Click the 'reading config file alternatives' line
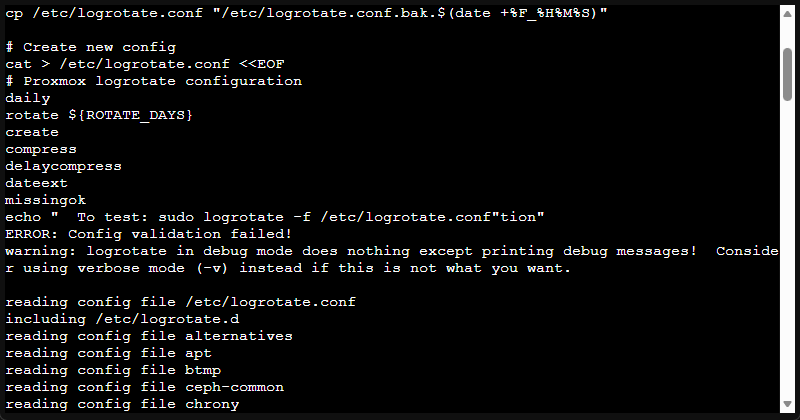Viewport: 800px width, 420px height. pos(149,336)
